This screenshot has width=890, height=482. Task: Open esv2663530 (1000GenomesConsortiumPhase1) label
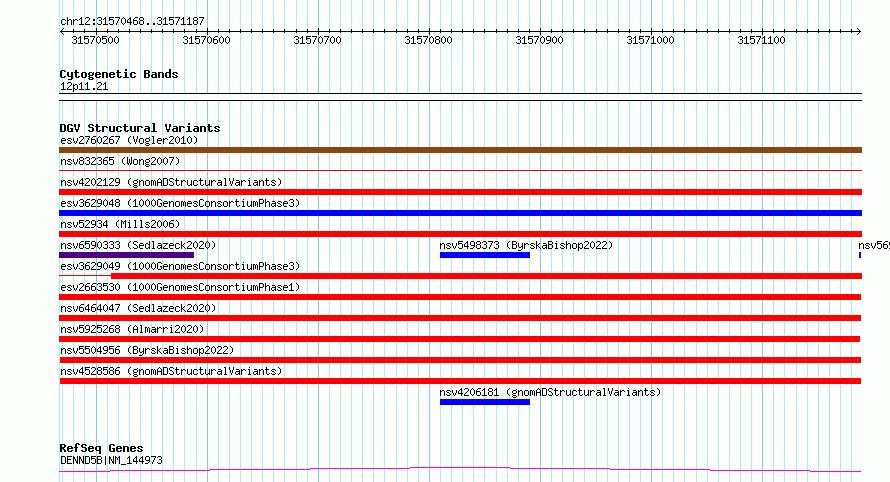coord(180,287)
